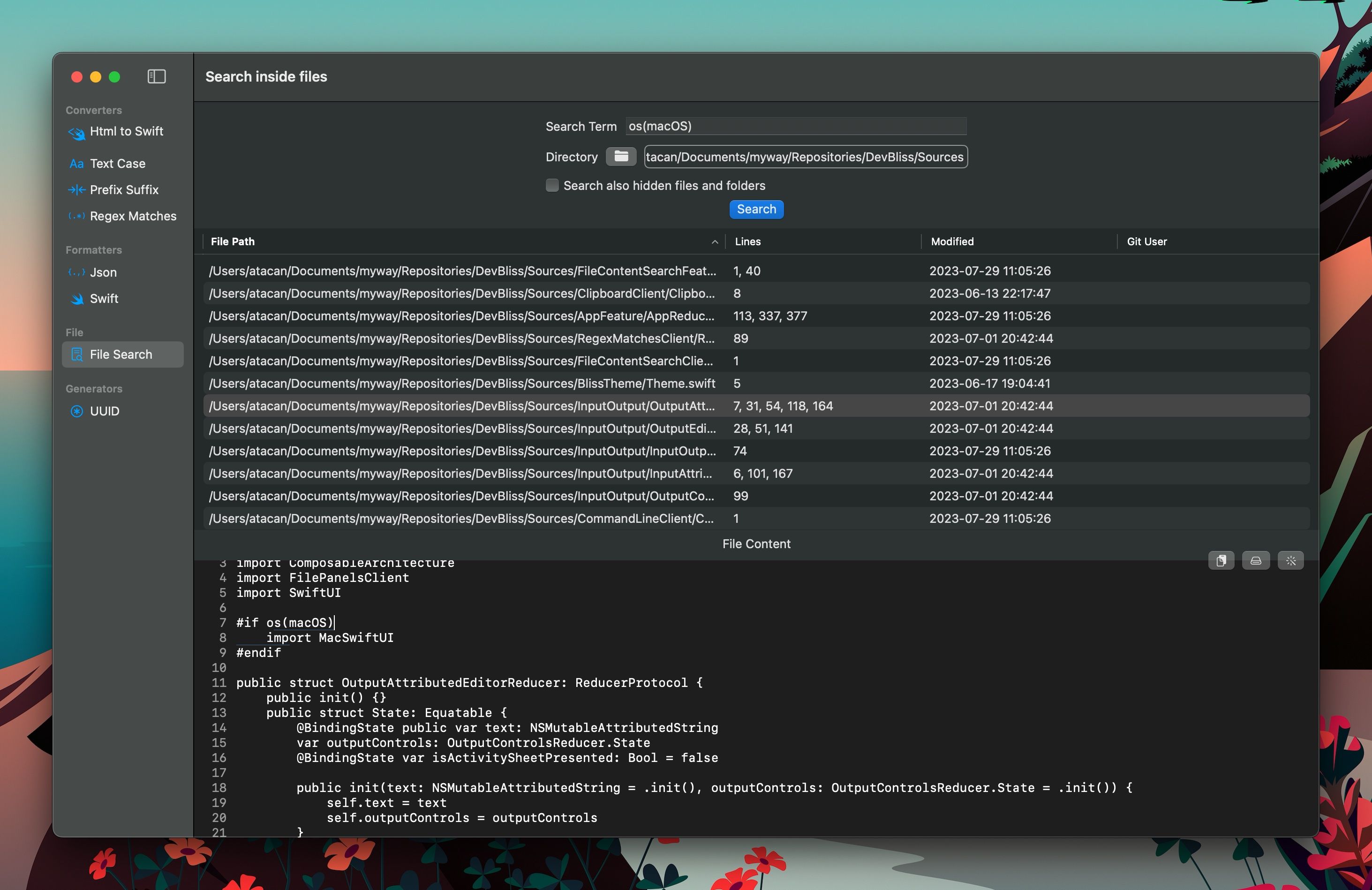Click the disk save icon in File Content
The height and width of the screenshot is (890, 1372).
1256,560
